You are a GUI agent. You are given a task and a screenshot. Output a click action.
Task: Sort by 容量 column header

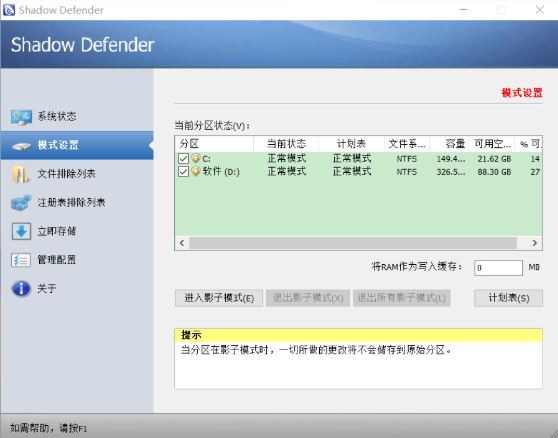[x=449, y=144]
